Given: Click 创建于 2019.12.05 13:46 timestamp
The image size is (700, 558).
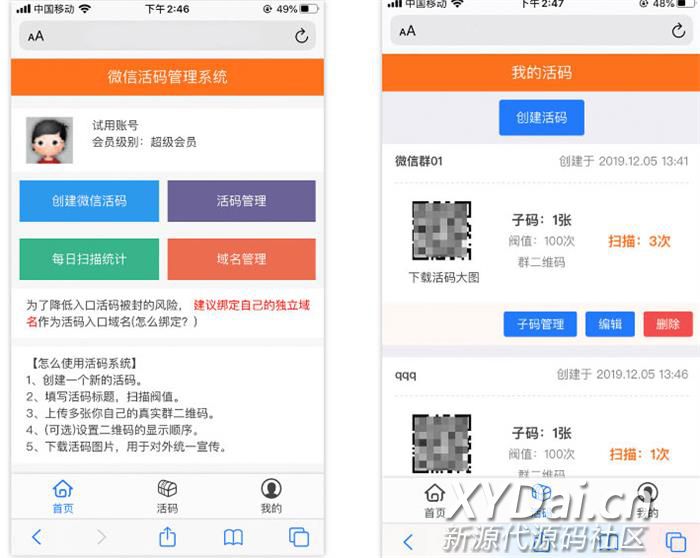Looking at the screenshot, I should click(x=622, y=374).
